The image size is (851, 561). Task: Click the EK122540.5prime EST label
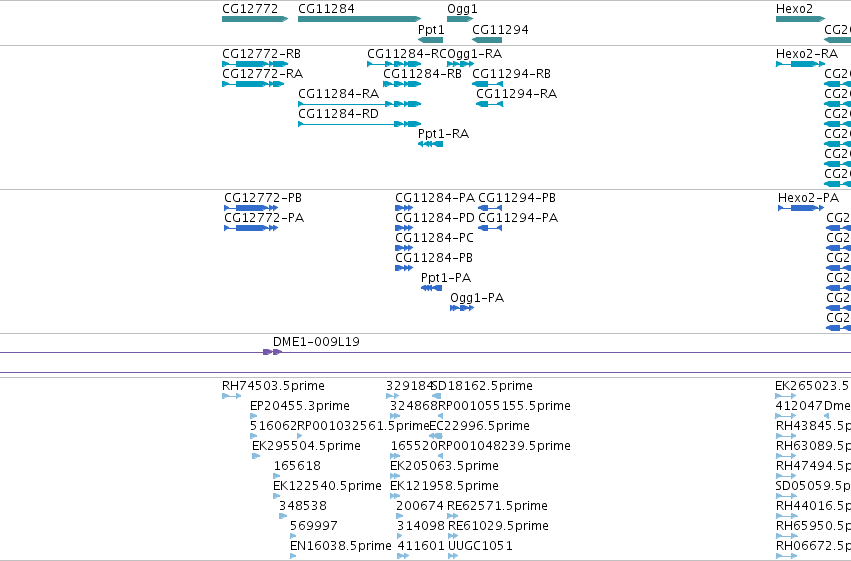click(x=328, y=486)
